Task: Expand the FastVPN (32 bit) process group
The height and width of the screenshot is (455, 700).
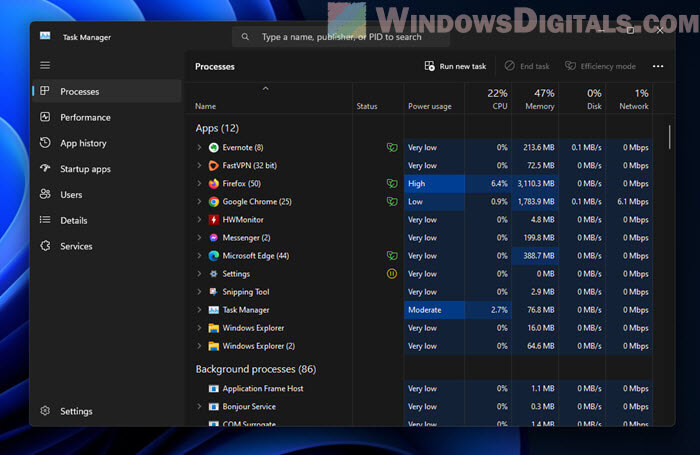Action: (x=200, y=166)
